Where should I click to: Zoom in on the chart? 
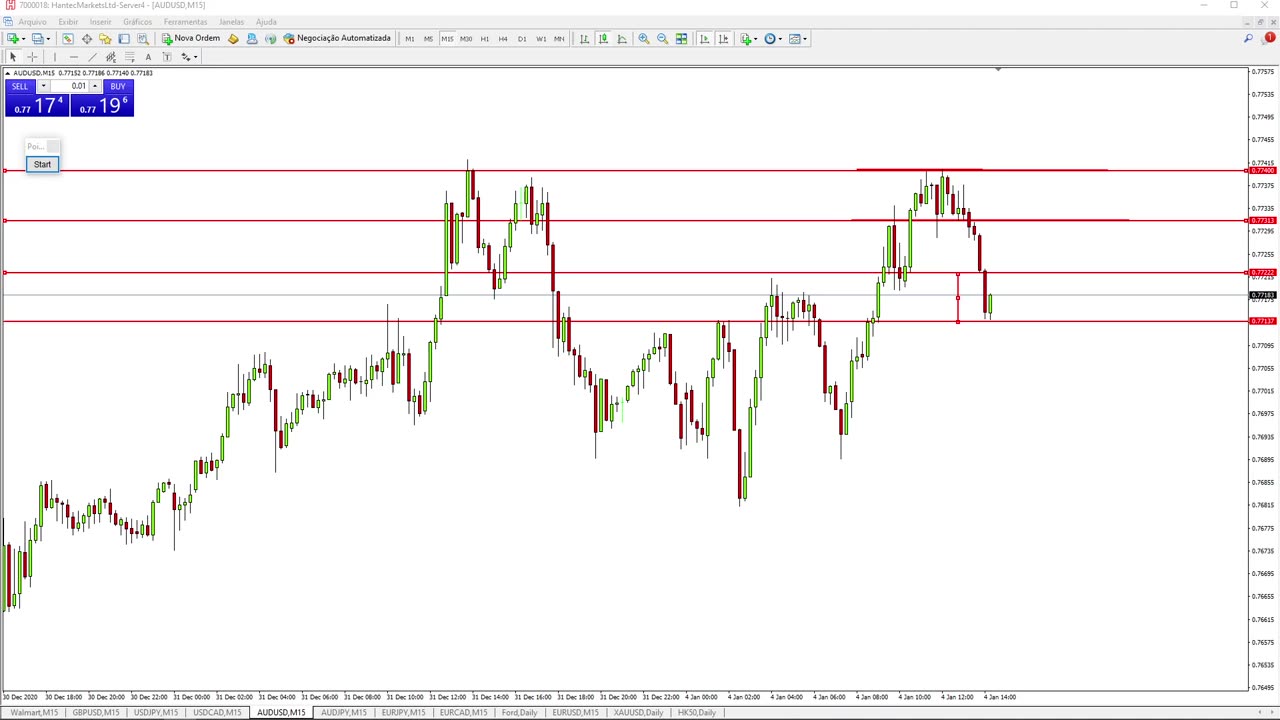click(x=644, y=39)
